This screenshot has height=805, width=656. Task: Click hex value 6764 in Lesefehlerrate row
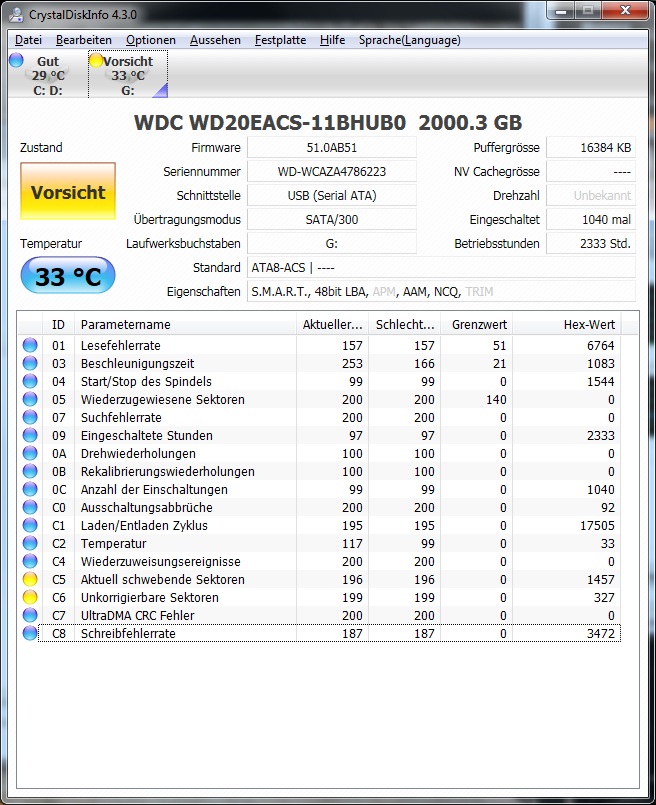pyautogui.click(x=601, y=346)
